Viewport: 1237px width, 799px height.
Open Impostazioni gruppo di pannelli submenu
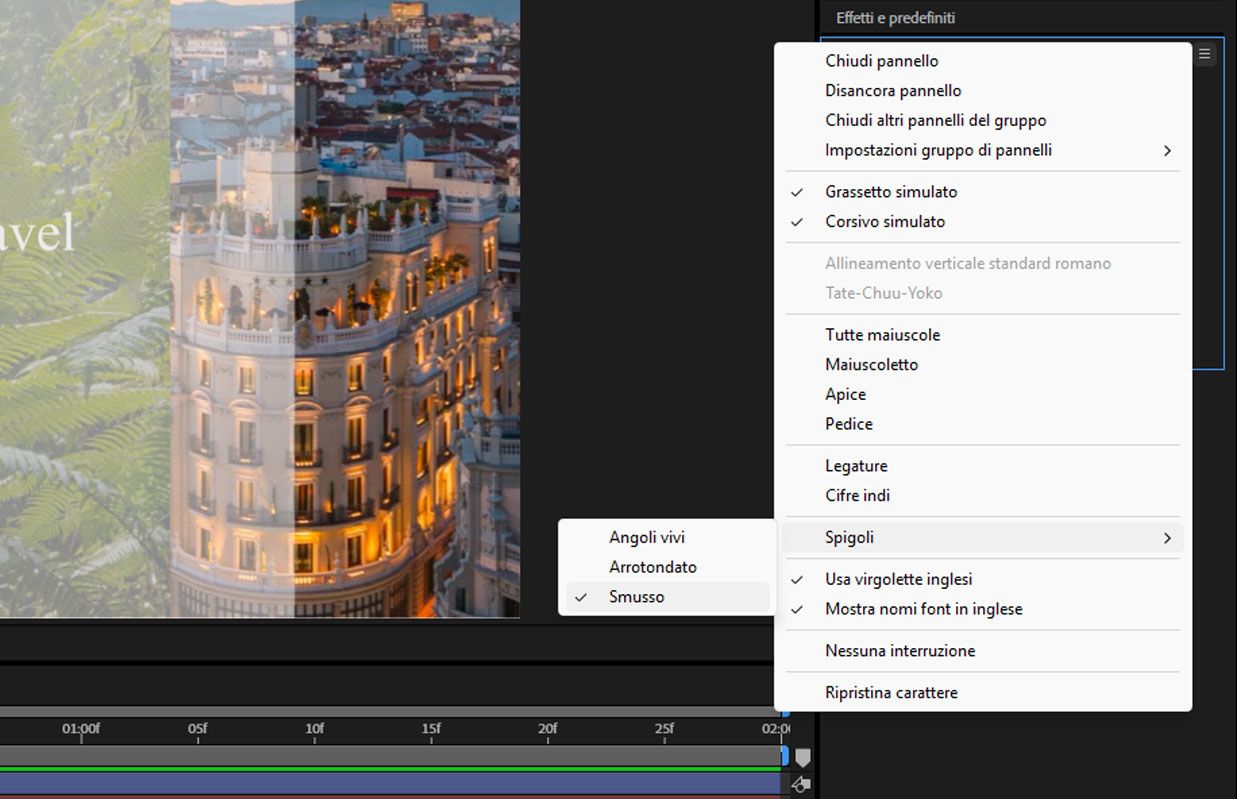click(937, 150)
